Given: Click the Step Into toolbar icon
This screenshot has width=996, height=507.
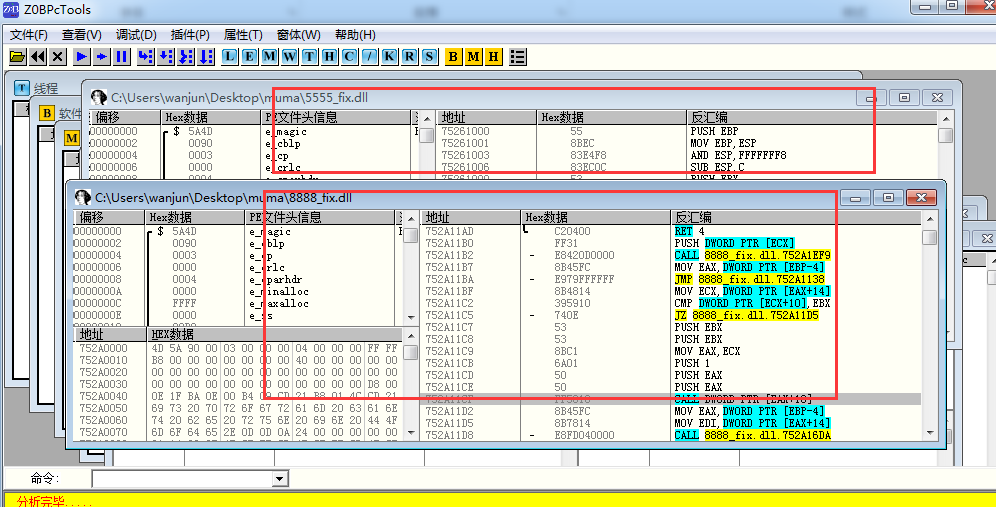Looking at the screenshot, I should pos(145,57).
